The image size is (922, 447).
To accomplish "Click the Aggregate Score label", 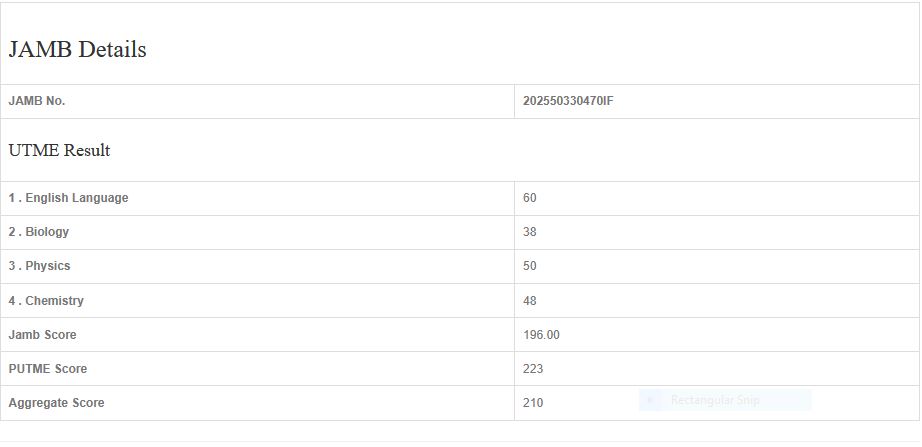I will pyautogui.click(x=56, y=403).
